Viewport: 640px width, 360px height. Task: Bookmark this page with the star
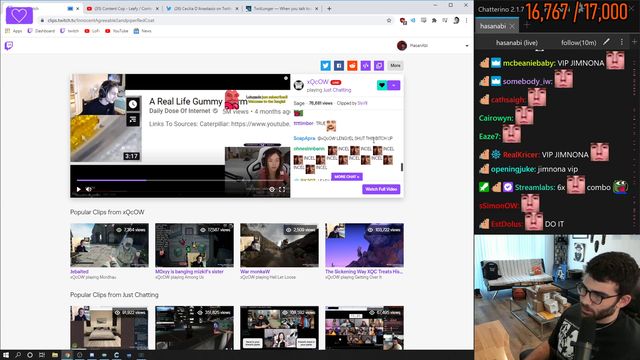[389, 20]
